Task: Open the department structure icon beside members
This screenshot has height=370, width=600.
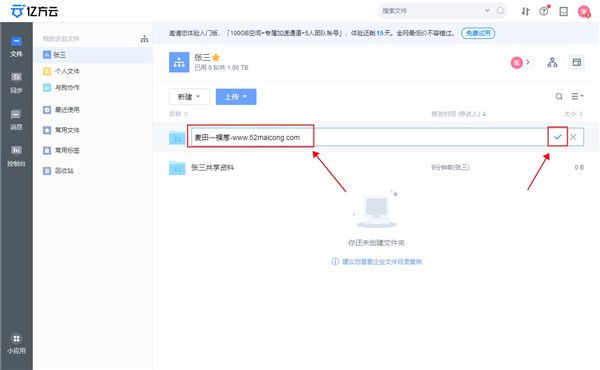Action: tap(552, 62)
